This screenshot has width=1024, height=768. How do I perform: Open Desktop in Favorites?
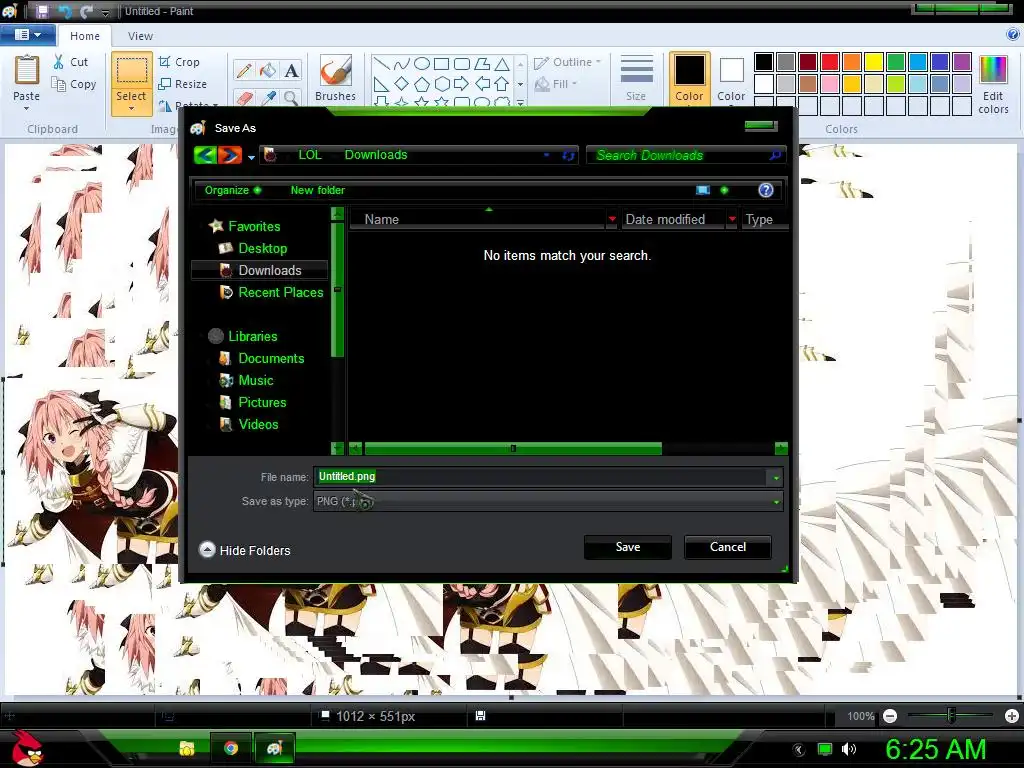click(263, 248)
